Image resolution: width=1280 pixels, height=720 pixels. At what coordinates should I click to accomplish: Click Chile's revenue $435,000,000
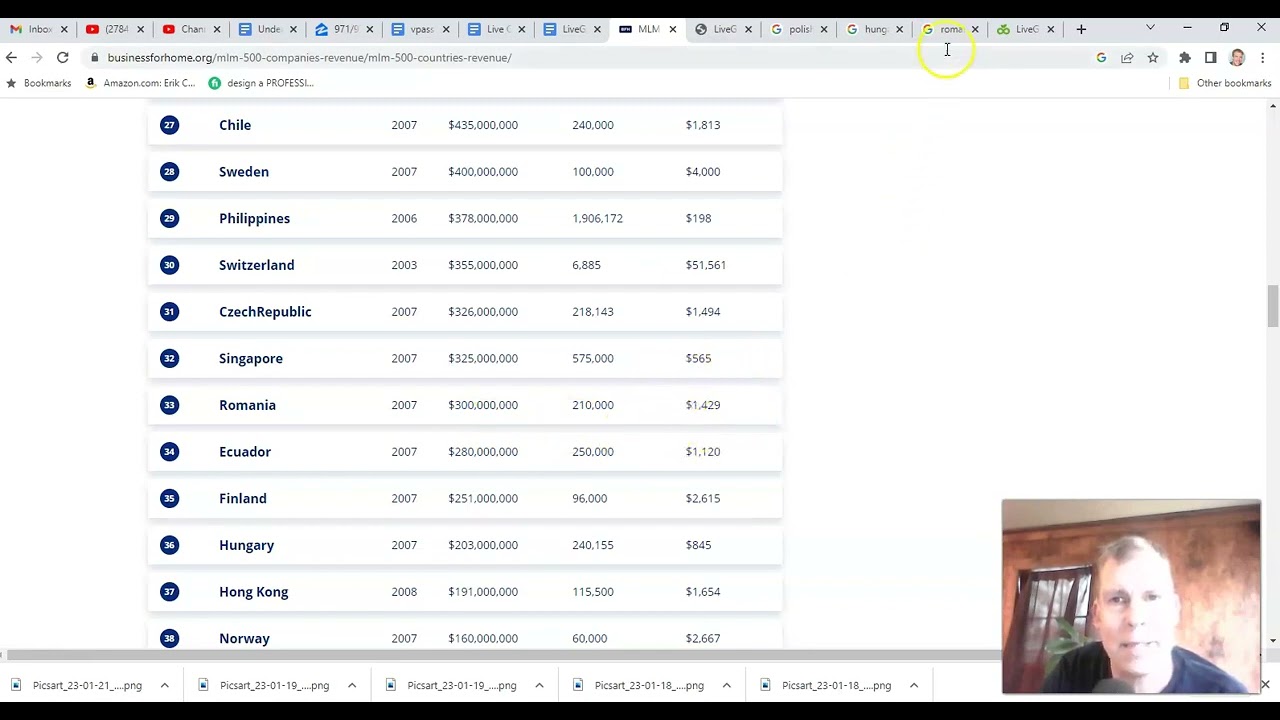483,125
